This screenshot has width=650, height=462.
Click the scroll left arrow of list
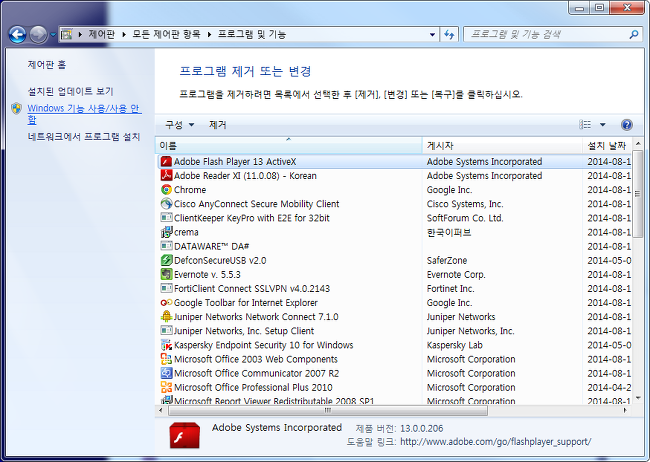click(x=161, y=410)
